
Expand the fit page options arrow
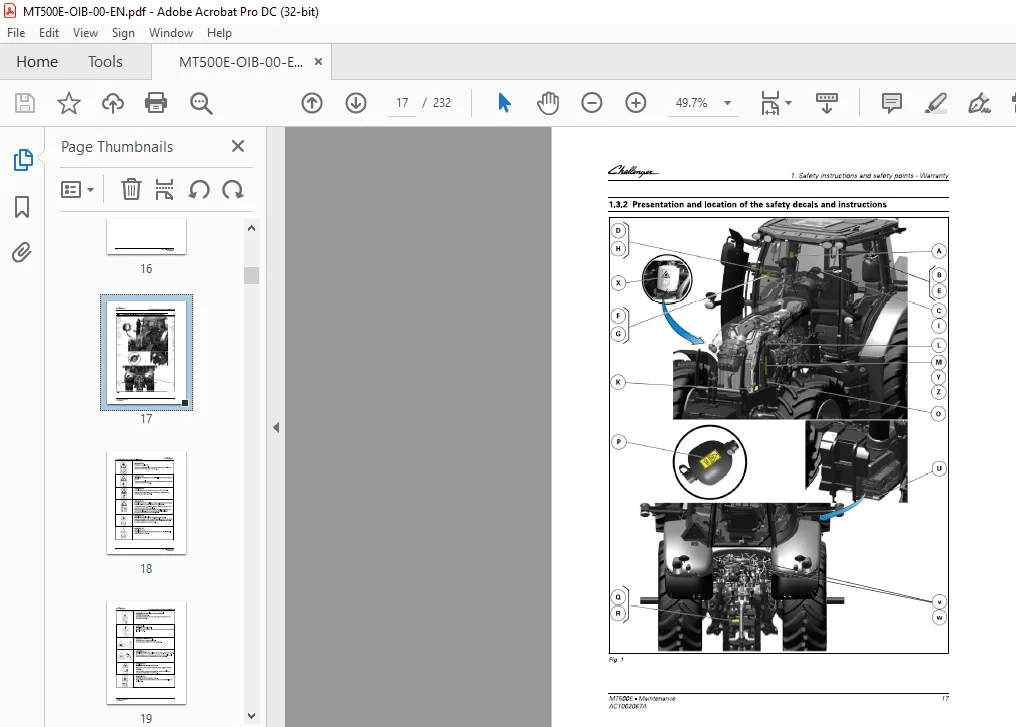(x=789, y=103)
